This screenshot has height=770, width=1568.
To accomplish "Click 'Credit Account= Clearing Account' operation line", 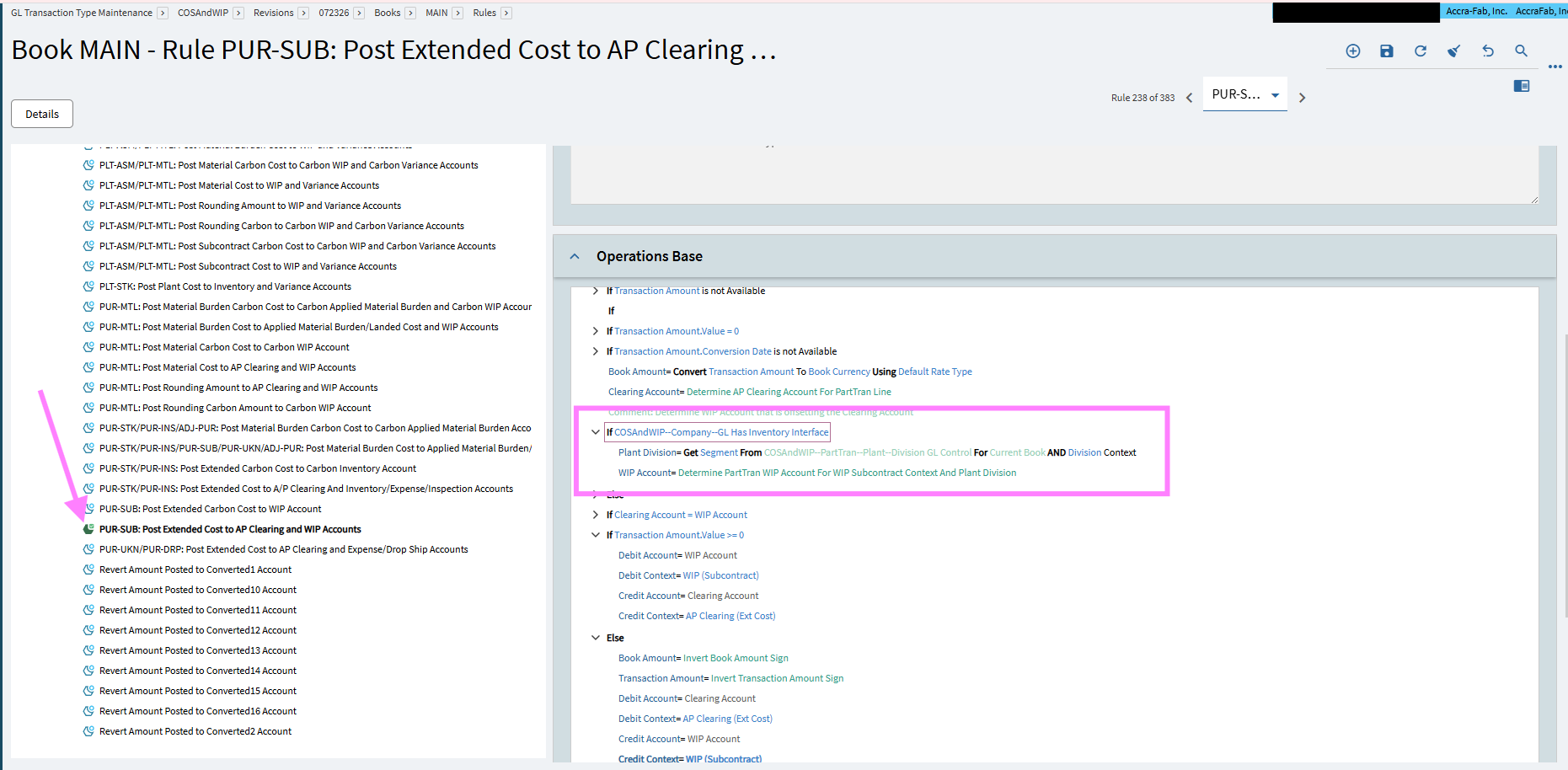I will pyautogui.click(x=688, y=596).
